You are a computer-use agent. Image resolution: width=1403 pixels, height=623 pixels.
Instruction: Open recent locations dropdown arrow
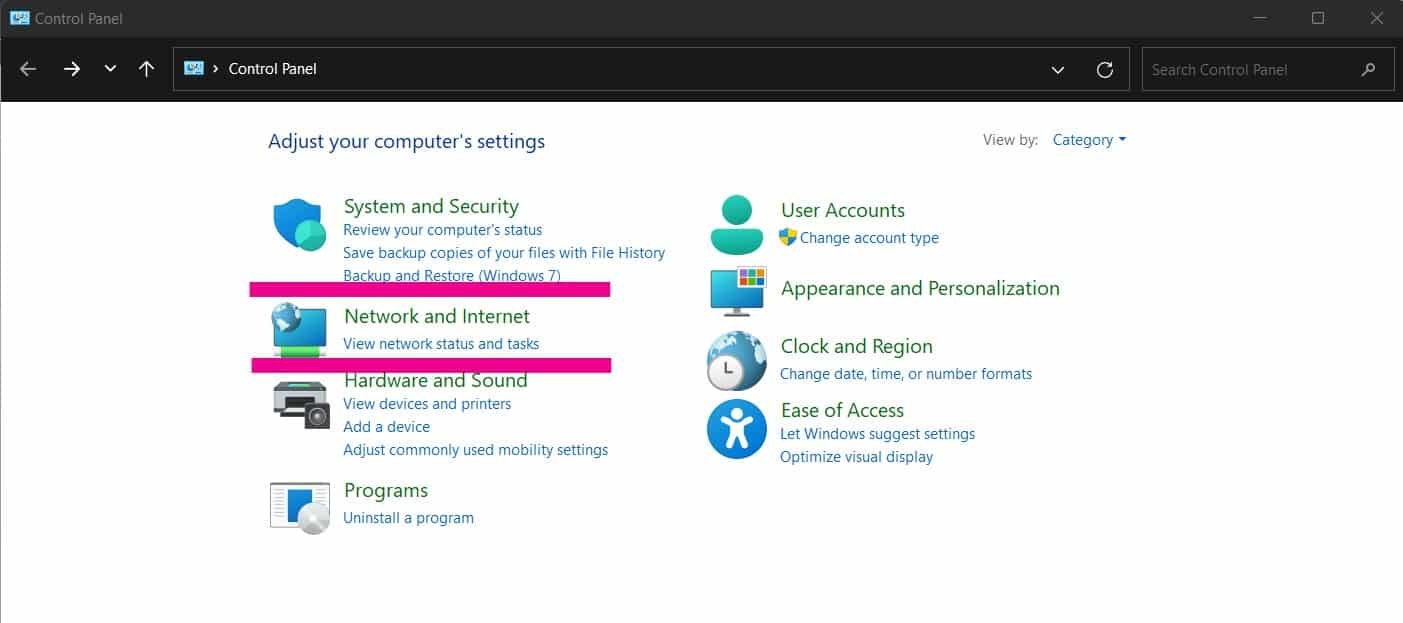point(110,69)
